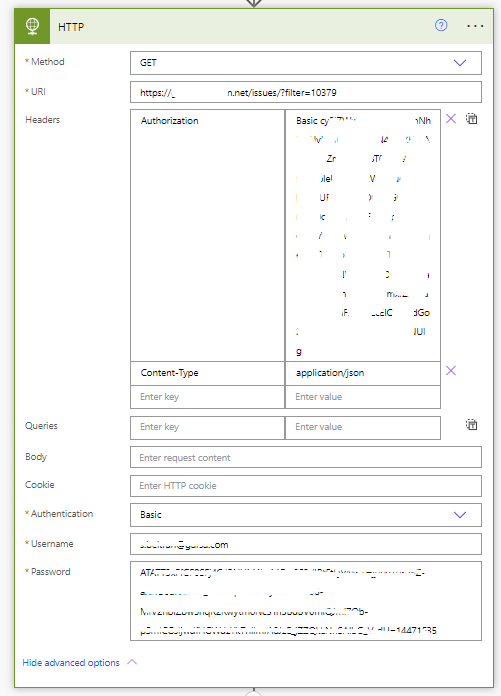Click the HTTP action title
Viewport: 501px width, 696px height.
click(x=71, y=27)
